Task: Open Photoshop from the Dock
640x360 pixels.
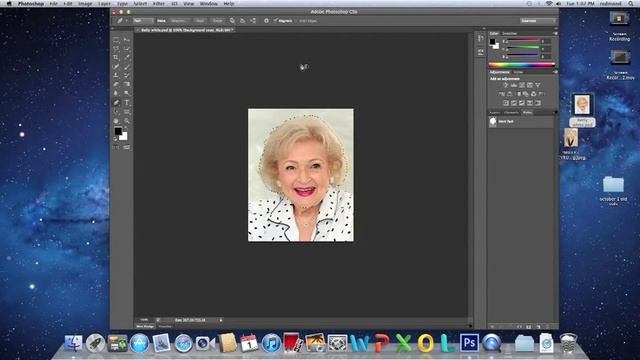Action: click(x=469, y=342)
